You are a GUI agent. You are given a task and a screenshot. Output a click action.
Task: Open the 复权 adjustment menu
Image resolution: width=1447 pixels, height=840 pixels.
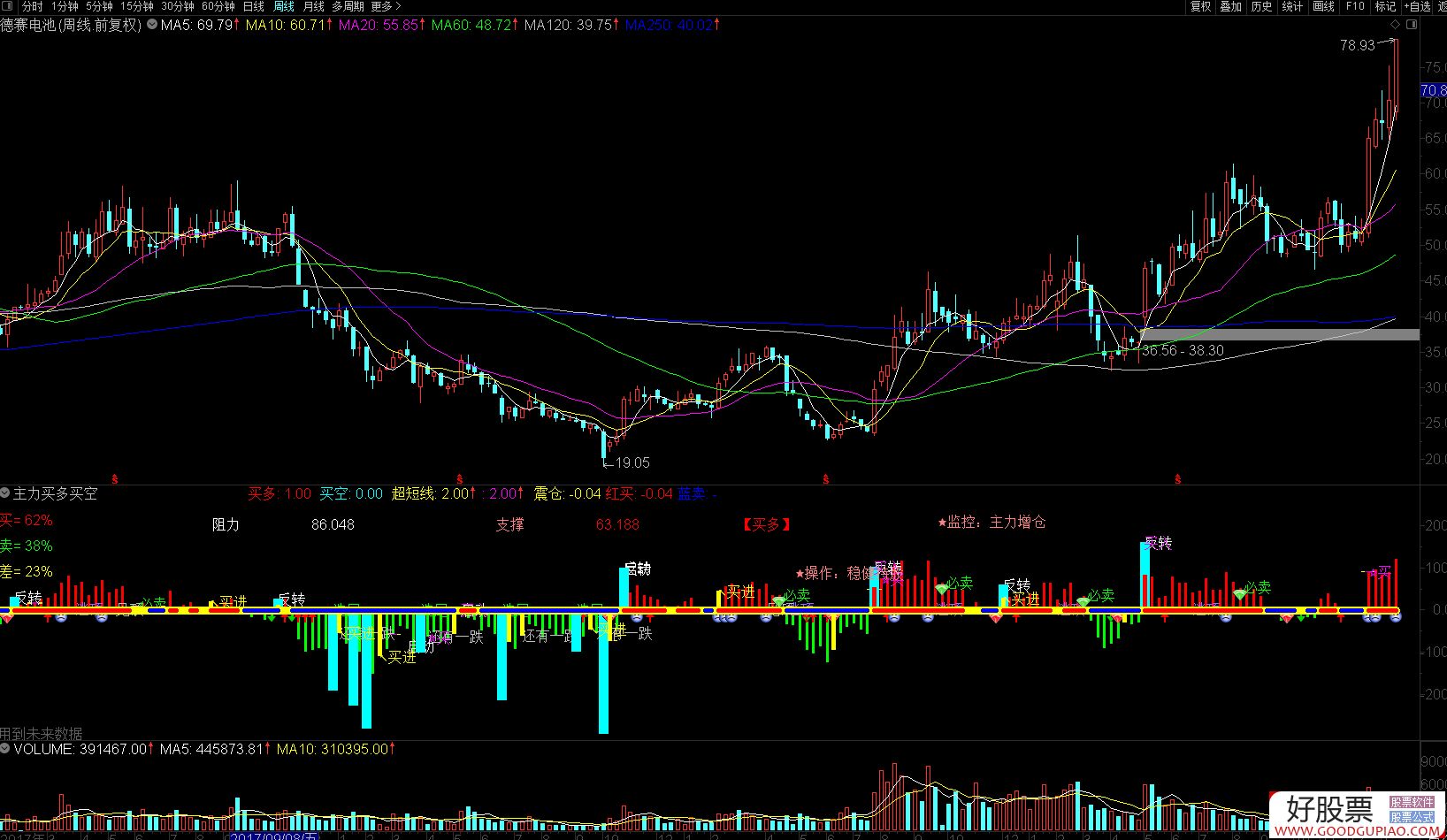[1200, 6]
